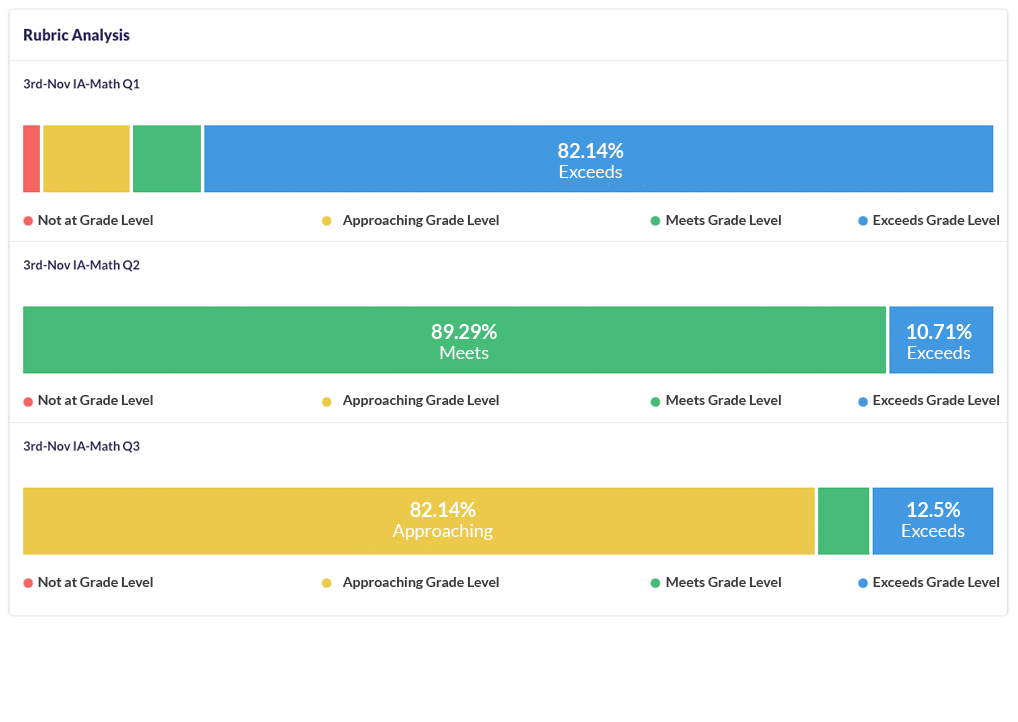Select the 10.71% Exceeds bar in Q2

940,340
